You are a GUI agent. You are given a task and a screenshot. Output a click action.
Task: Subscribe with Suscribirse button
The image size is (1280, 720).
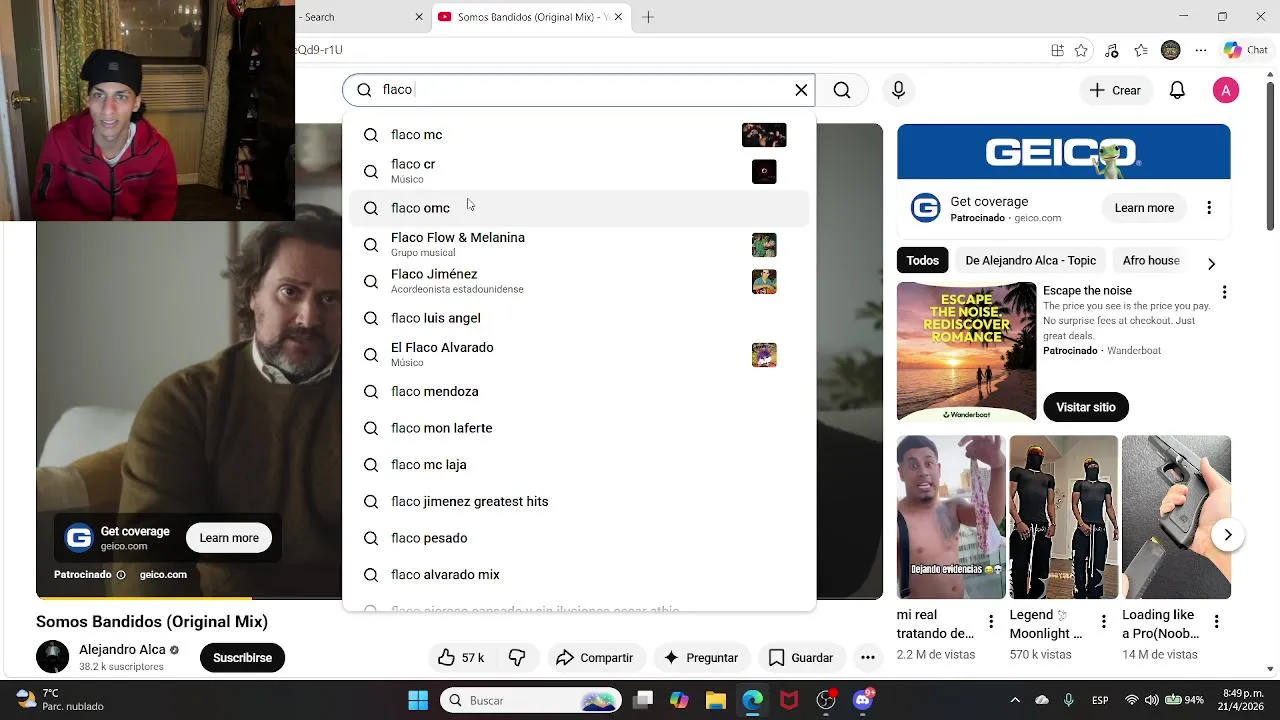click(242, 657)
